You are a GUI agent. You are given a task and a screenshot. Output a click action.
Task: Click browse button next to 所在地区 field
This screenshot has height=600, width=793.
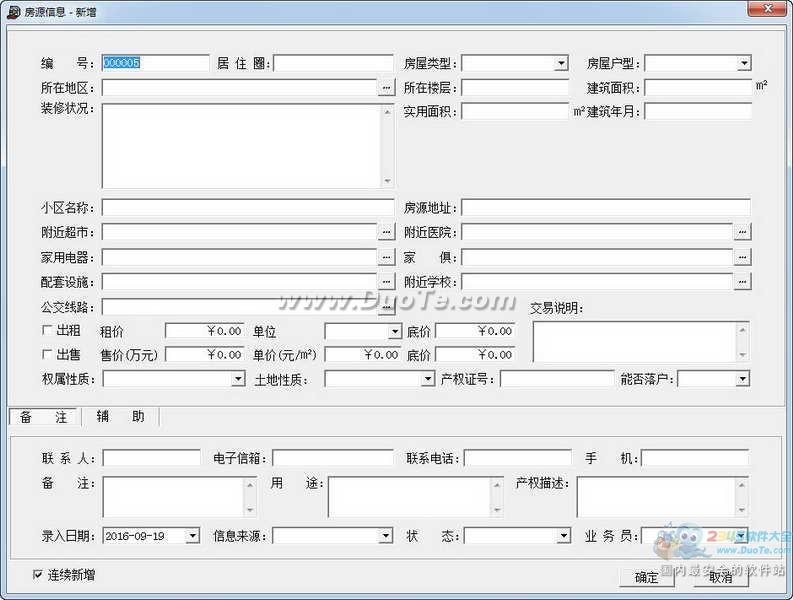386,88
